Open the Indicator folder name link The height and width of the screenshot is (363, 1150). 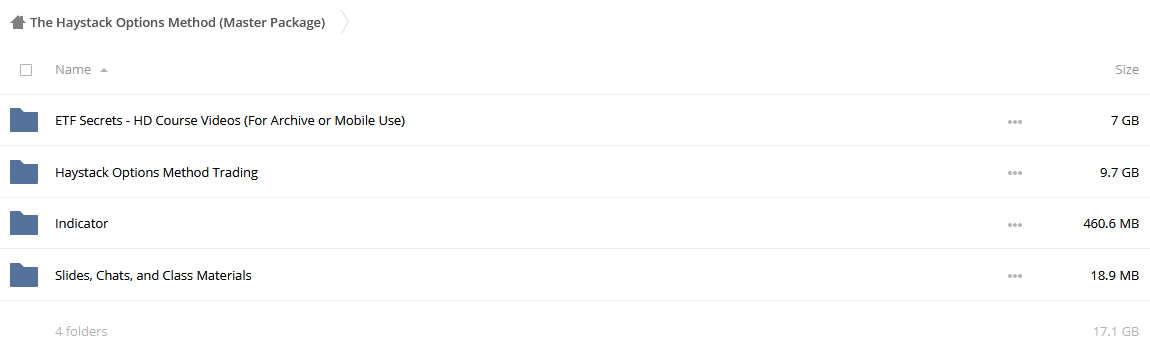pos(81,224)
